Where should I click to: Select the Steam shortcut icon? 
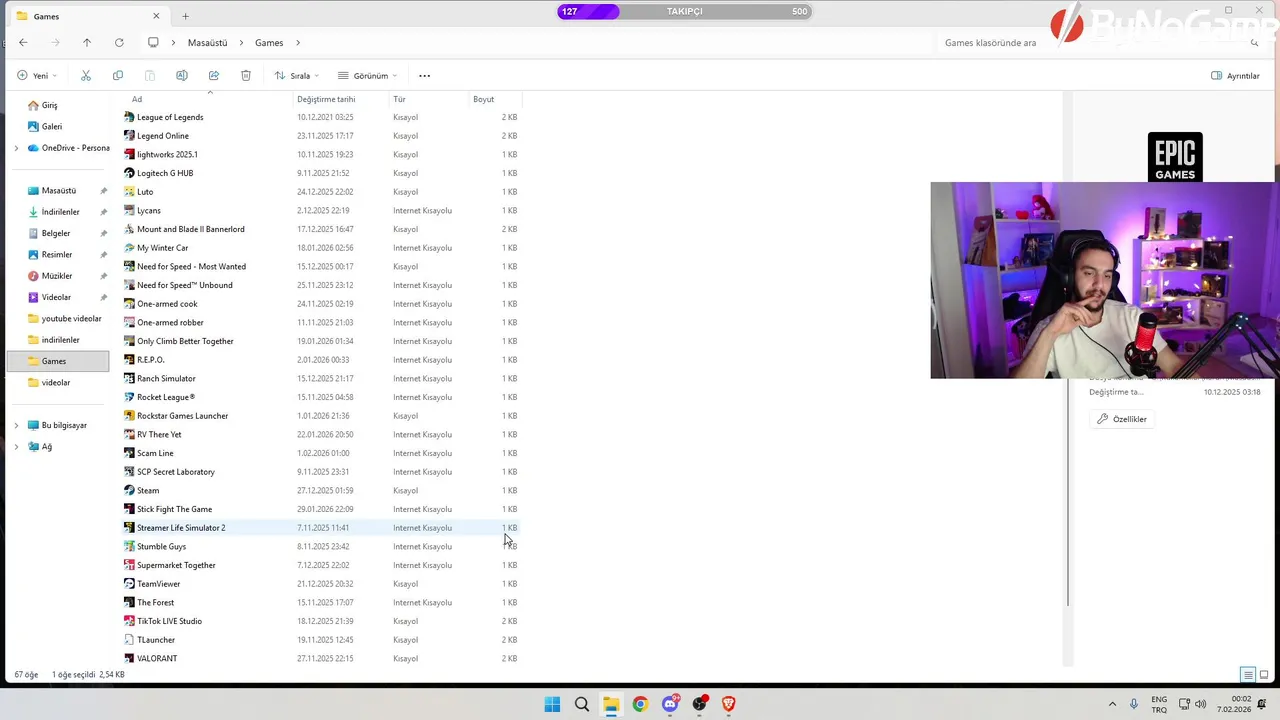(129, 490)
